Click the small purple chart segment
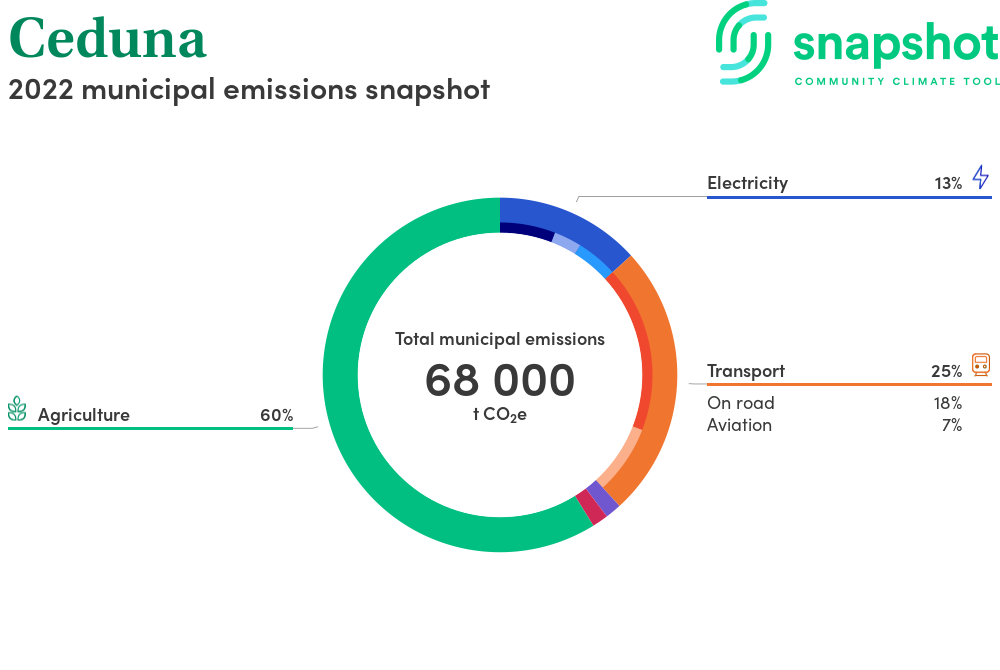The height and width of the screenshot is (670, 1000). point(603,497)
